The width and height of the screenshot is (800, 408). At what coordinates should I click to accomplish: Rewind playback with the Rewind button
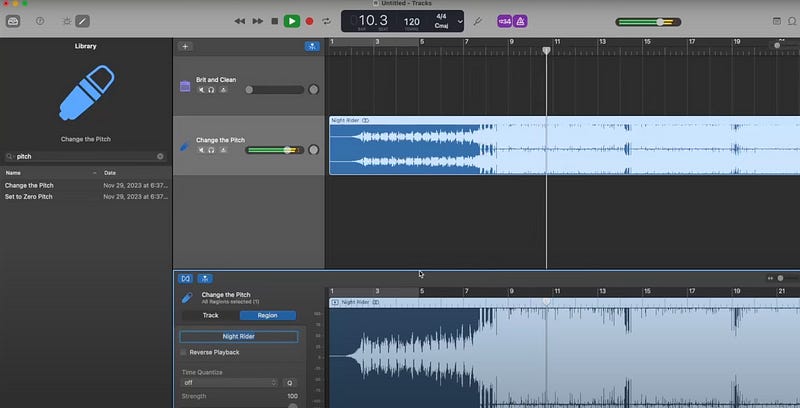(x=240, y=20)
